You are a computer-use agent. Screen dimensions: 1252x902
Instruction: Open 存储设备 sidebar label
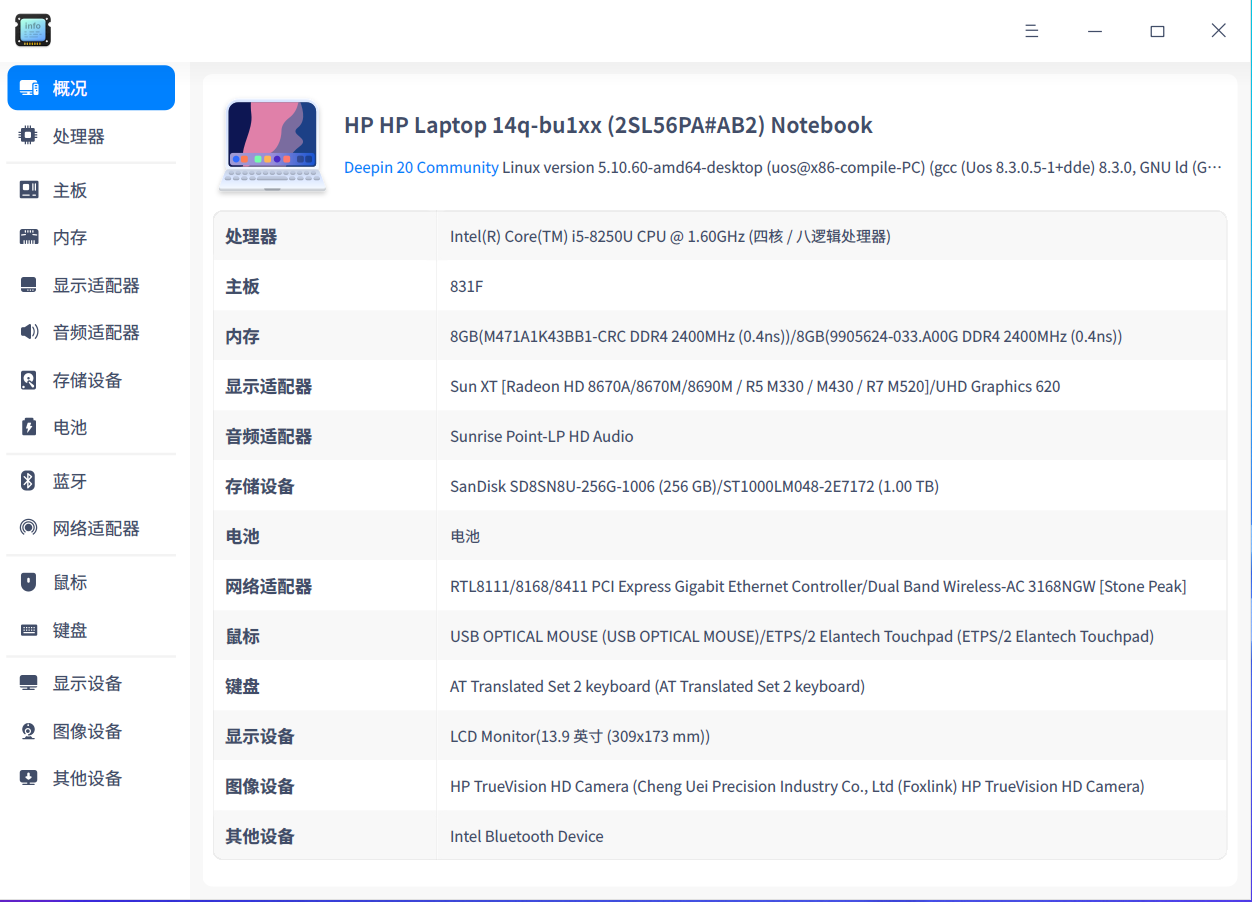click(x=88, y=380)
